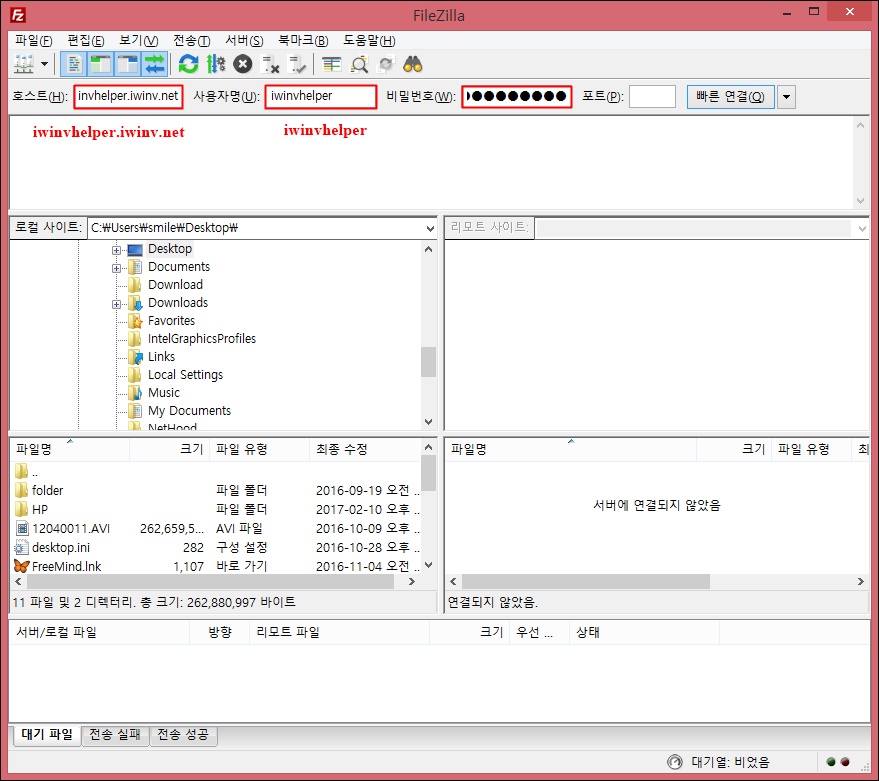Sort local files by 크기 column
The width and height of the screenshot is (879, 781).
click(x=169, y=449)
